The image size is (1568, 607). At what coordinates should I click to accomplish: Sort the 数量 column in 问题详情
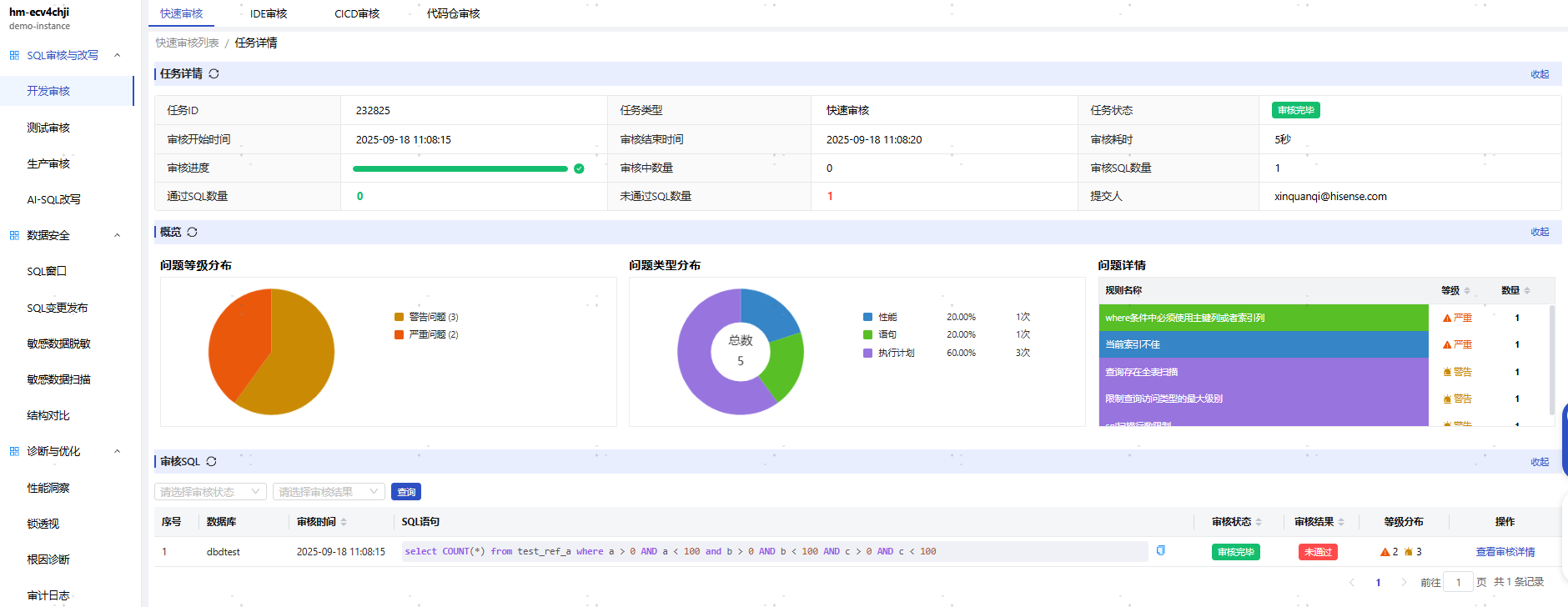tap(1527, 290)
